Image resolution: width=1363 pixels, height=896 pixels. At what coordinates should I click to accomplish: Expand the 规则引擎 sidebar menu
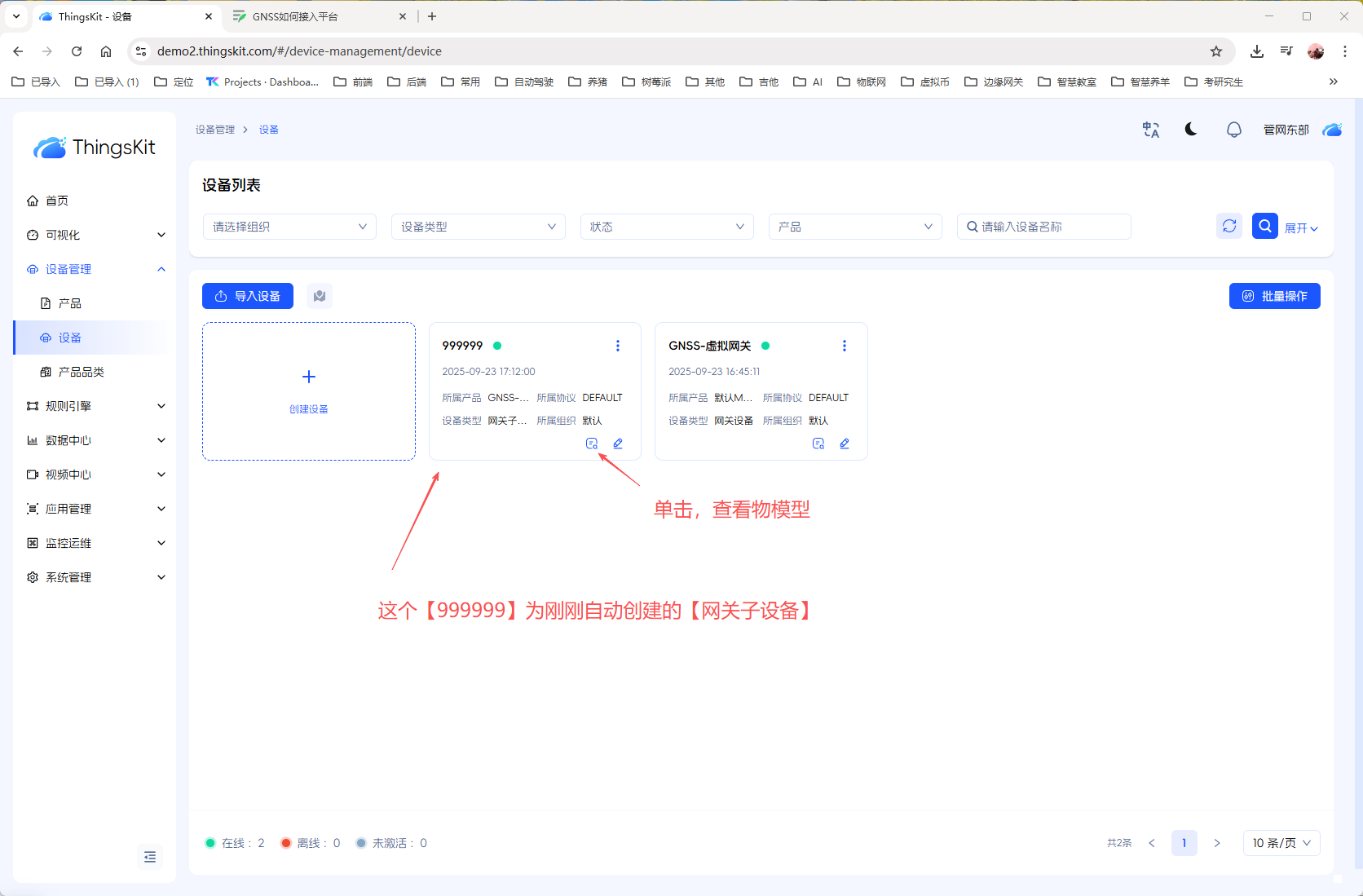(x=95, y=406)
